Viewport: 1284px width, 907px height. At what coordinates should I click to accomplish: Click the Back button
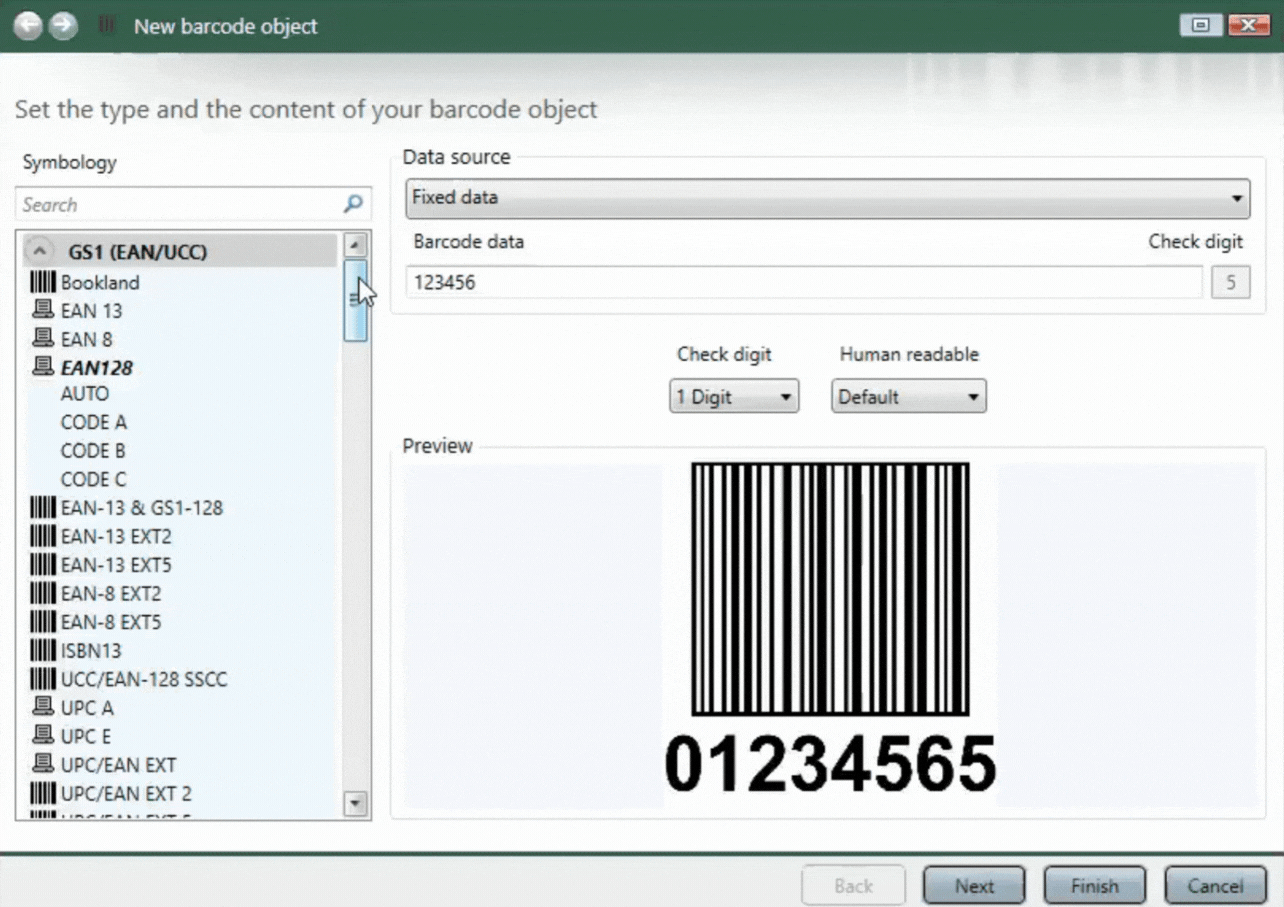click(853, 886)
